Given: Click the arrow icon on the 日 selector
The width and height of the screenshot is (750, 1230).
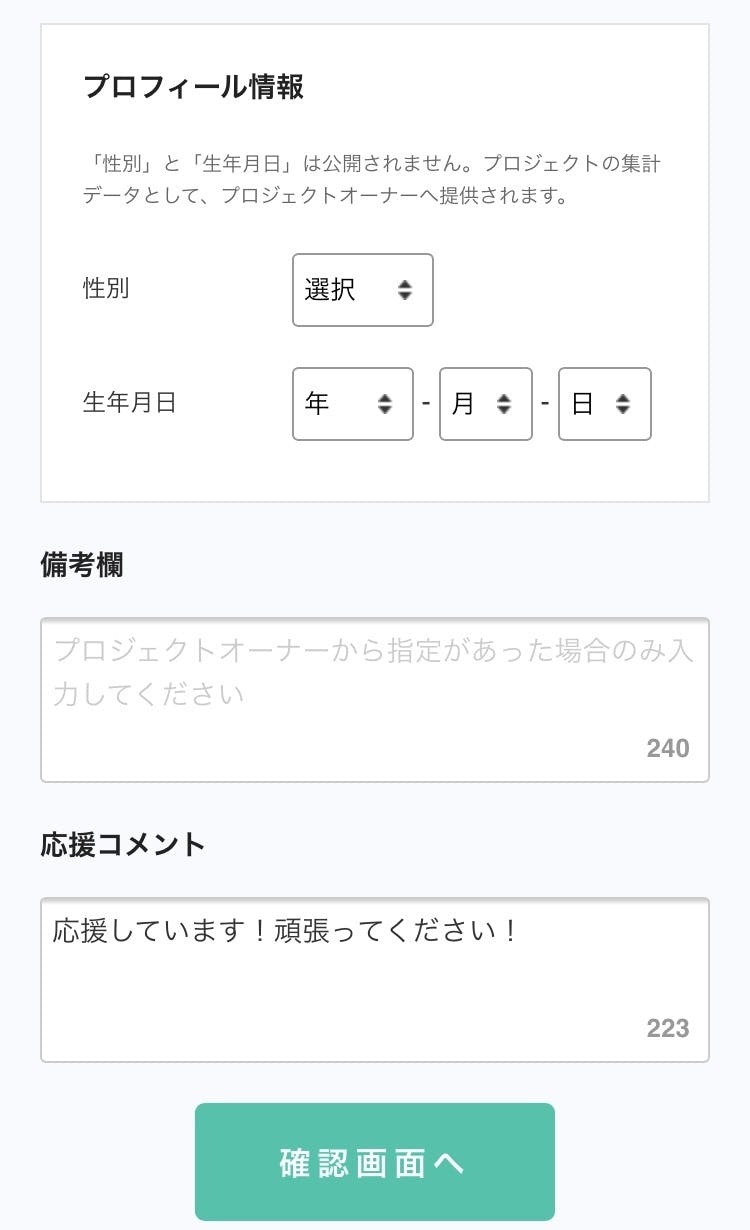Looking at the screenshot, I should (623, 404).
